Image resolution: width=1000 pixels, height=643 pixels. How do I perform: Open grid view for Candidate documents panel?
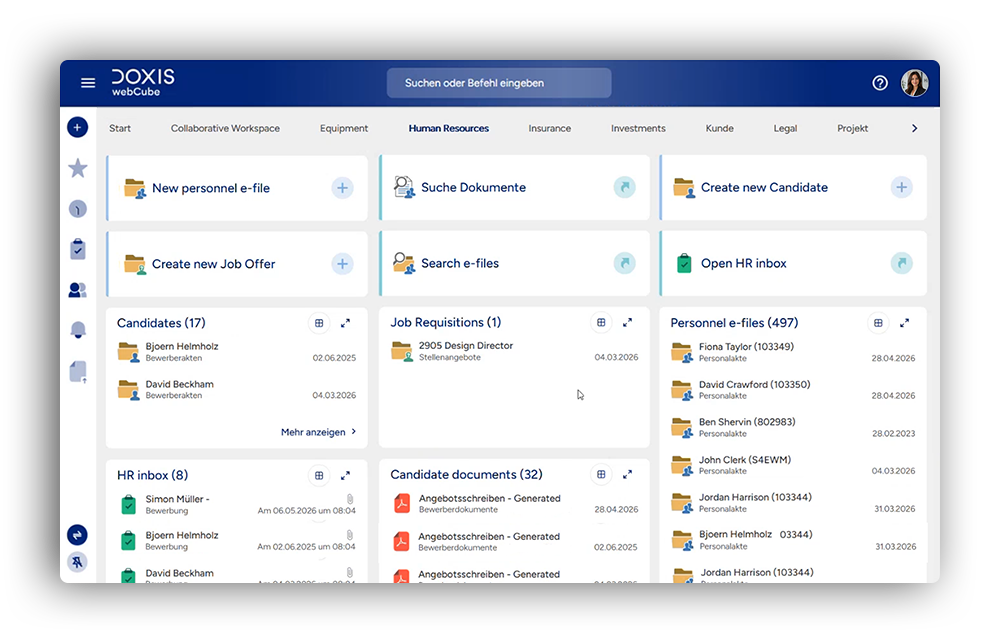[601, 475]
